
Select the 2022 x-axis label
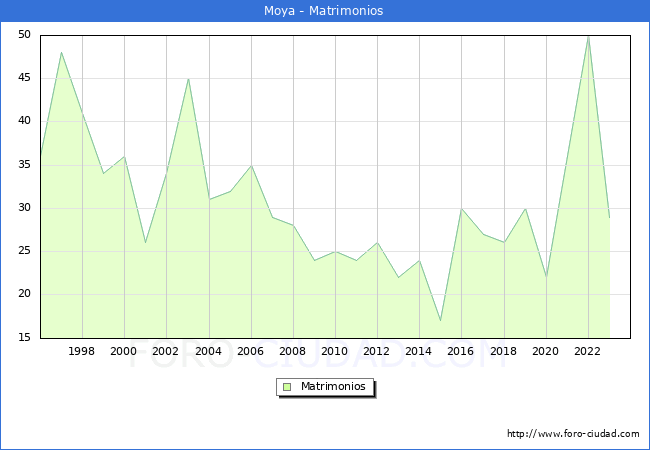(x=588, y=352)
